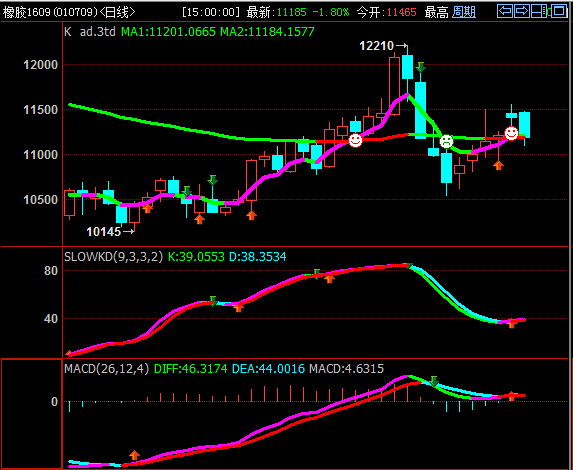Viewport: 573px width, 470px height.
Task: Click the green down arrow on MACD panel
Action: point(434,381)
